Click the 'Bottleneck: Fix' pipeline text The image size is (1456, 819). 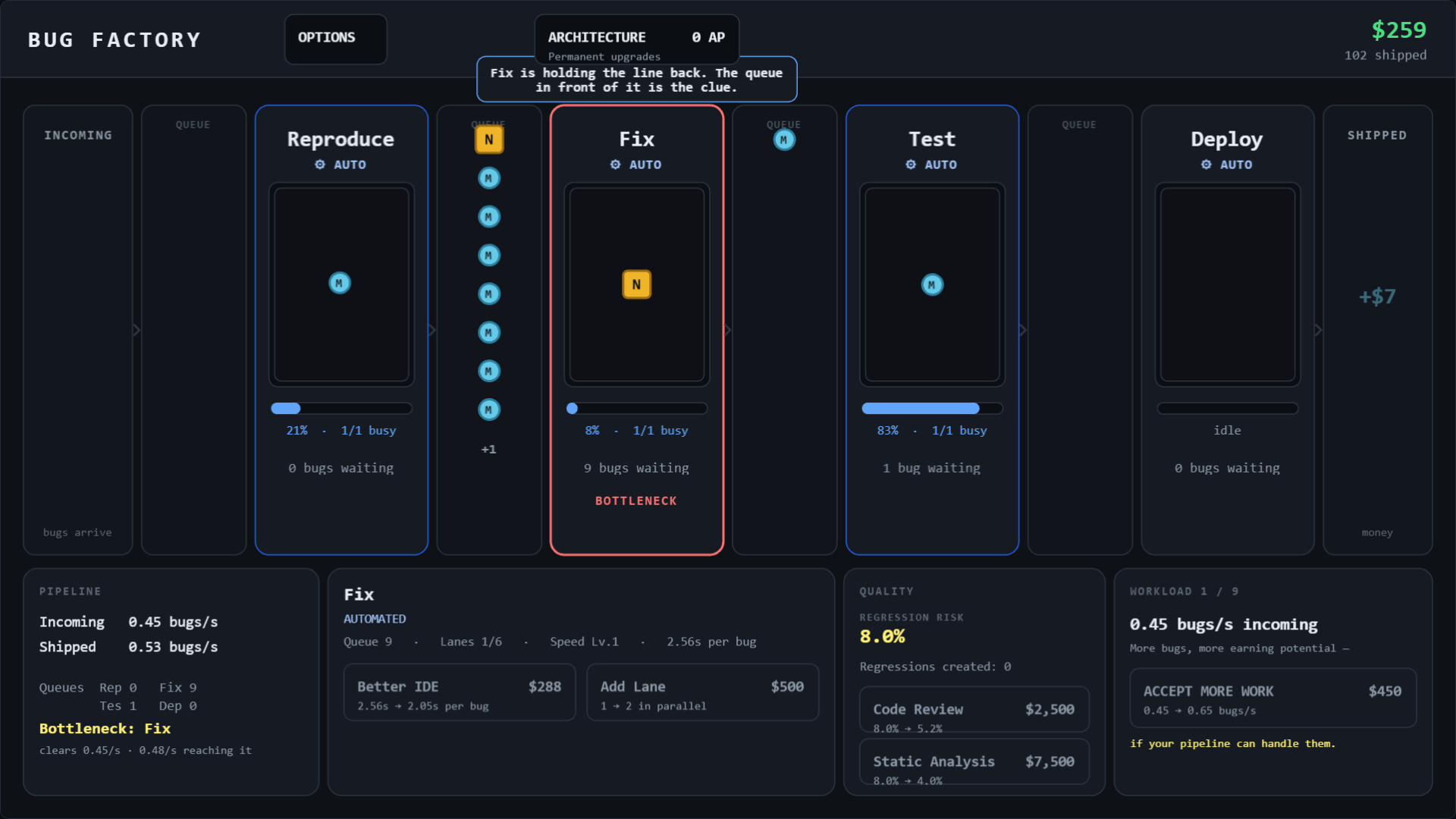[105, 728]
